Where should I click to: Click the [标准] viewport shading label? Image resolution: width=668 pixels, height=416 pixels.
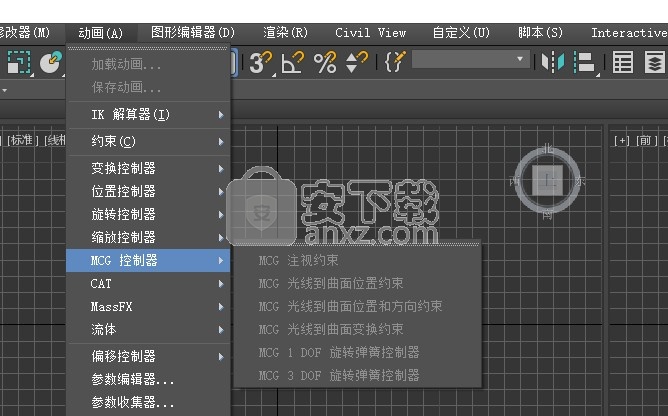pyautogui.click(x=23, y=141)
